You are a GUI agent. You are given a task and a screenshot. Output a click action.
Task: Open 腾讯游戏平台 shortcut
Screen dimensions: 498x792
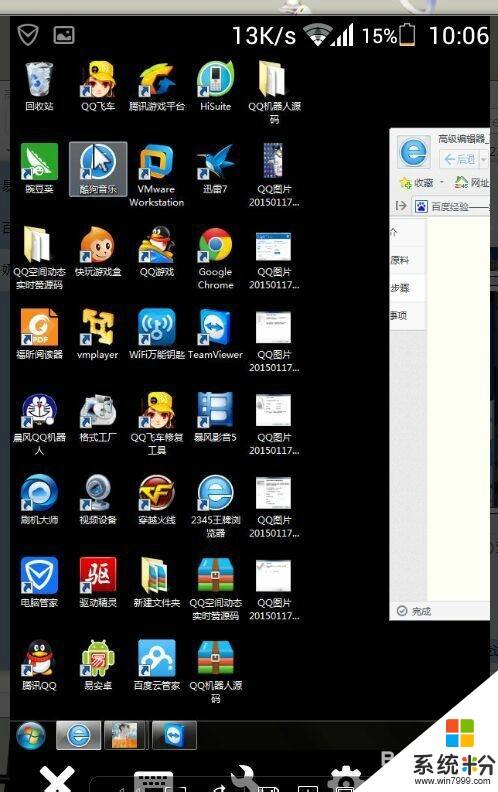(157, 86)
